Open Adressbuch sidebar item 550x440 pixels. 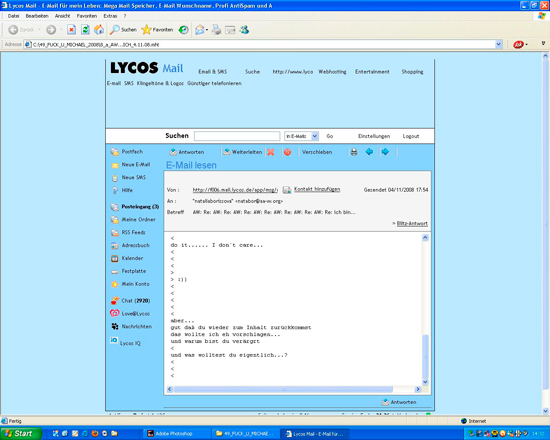(130, 245)
